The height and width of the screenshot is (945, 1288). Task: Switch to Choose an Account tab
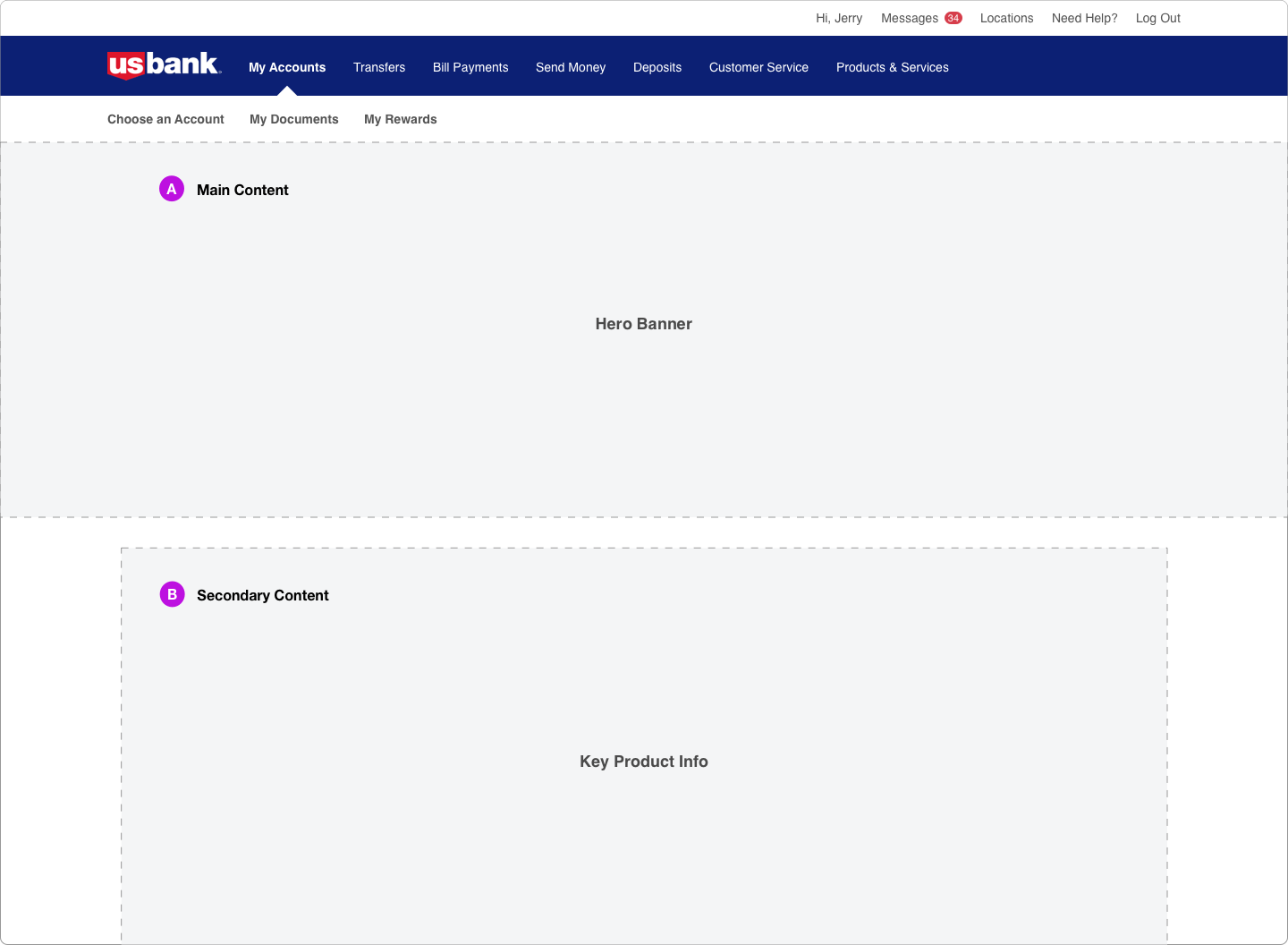click(165, 119)
